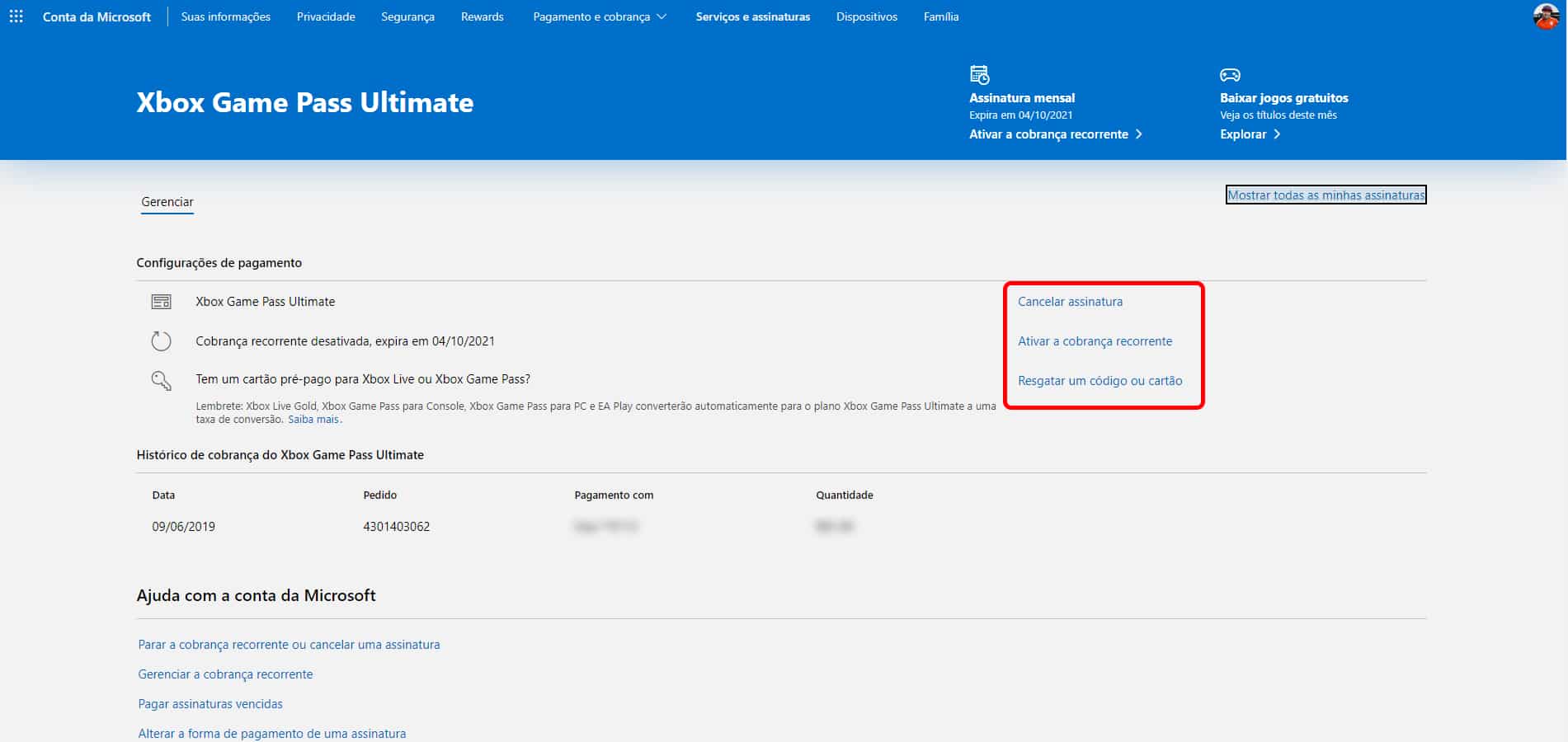
Task: Open Gerenciar a cobrança recorrente help link
Action: point(225,674)
